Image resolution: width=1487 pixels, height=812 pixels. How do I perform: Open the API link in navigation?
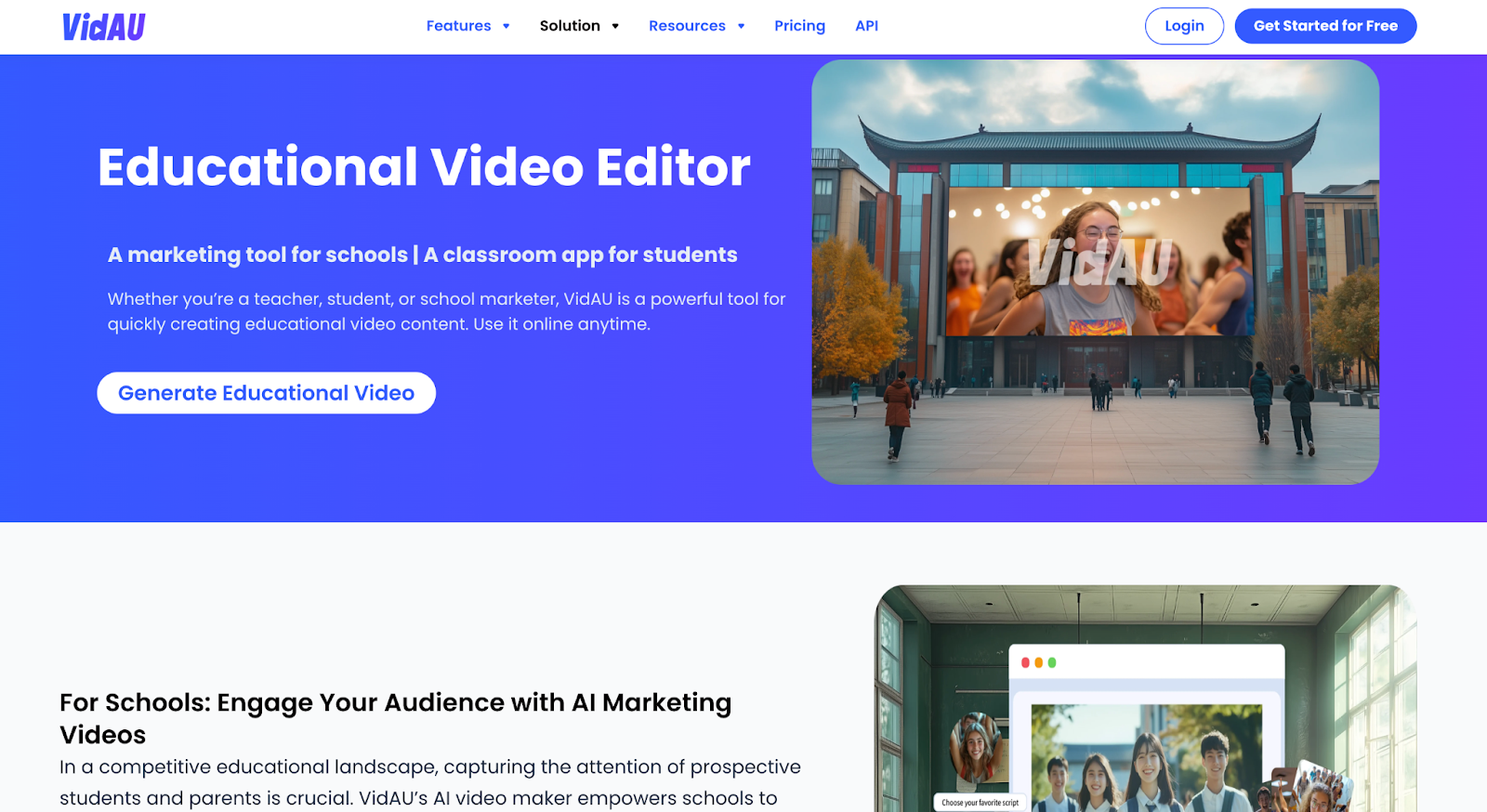click(866, 26)
